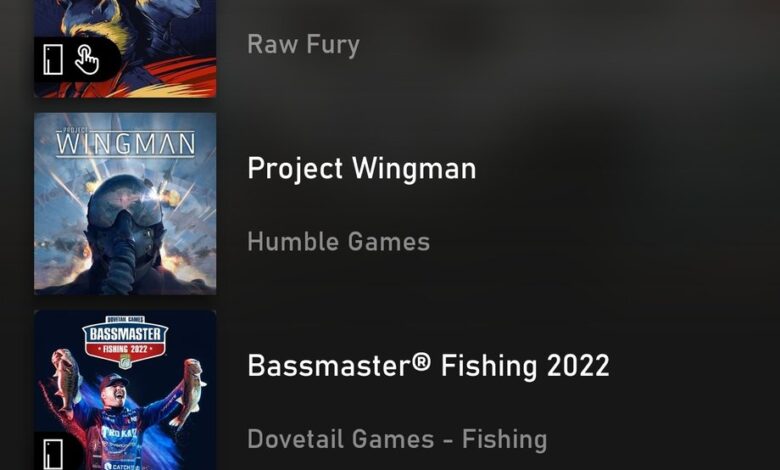Tap the console icon on the Bassmaster cover
780x470 pixels.
(x=53, y=454)
